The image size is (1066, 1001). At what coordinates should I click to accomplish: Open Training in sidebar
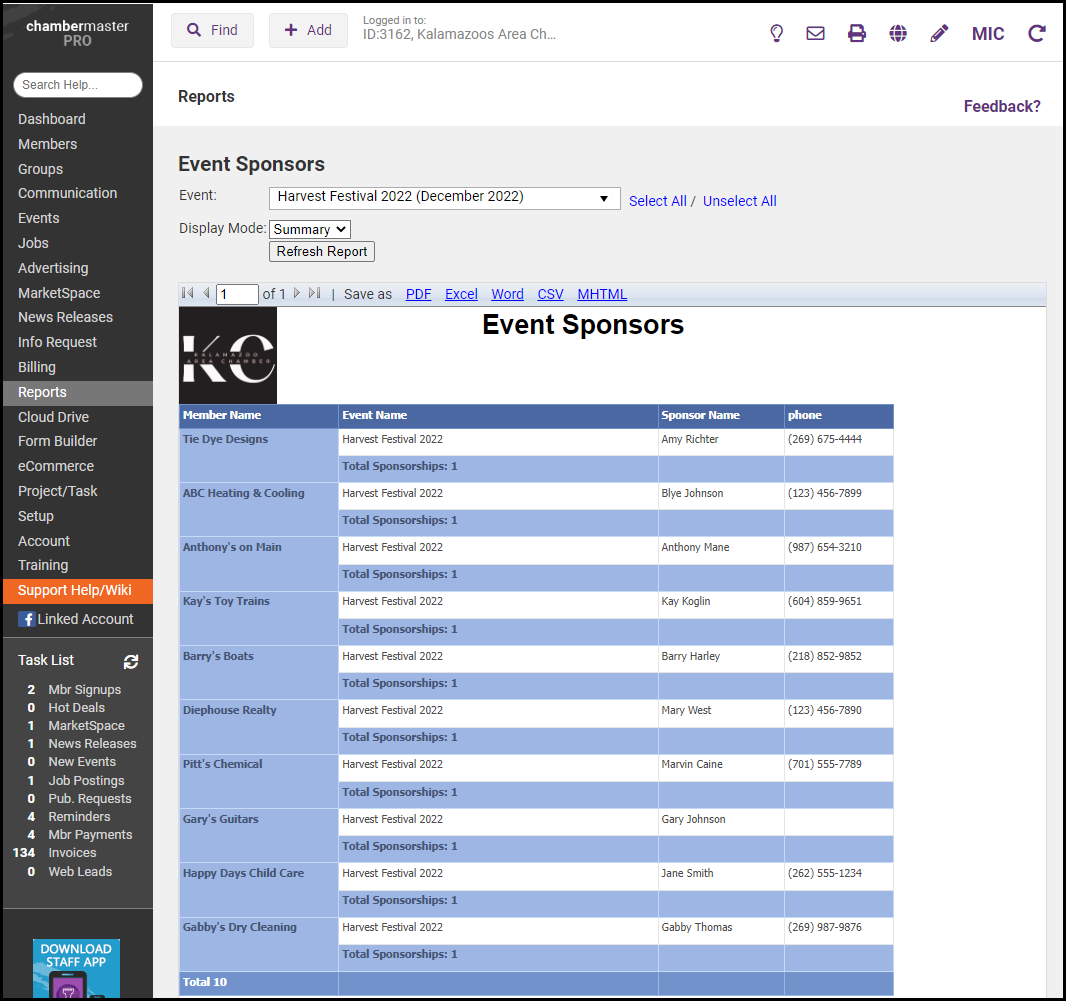(43, 566)
